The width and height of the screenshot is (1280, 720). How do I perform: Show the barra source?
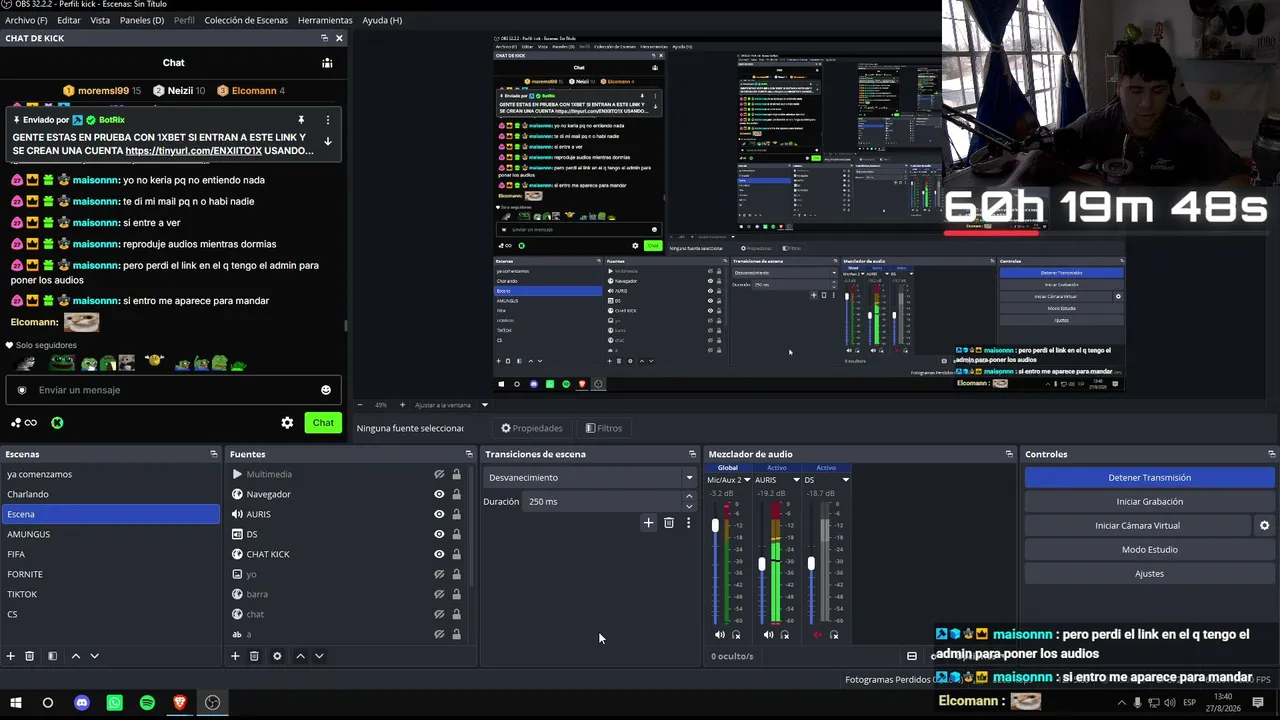click(x=439, y=594)
